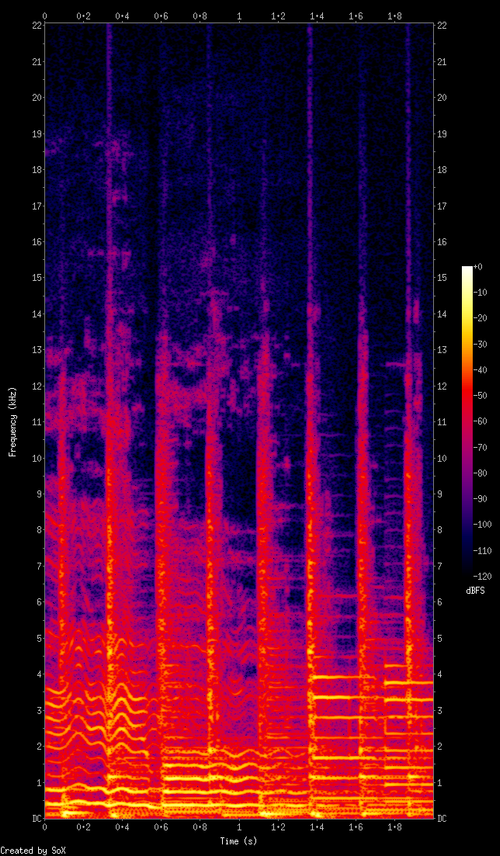Click the '-30' colour scale label
Image resolution: width=500 pixels, height=856 pixels.
point(481,344)
